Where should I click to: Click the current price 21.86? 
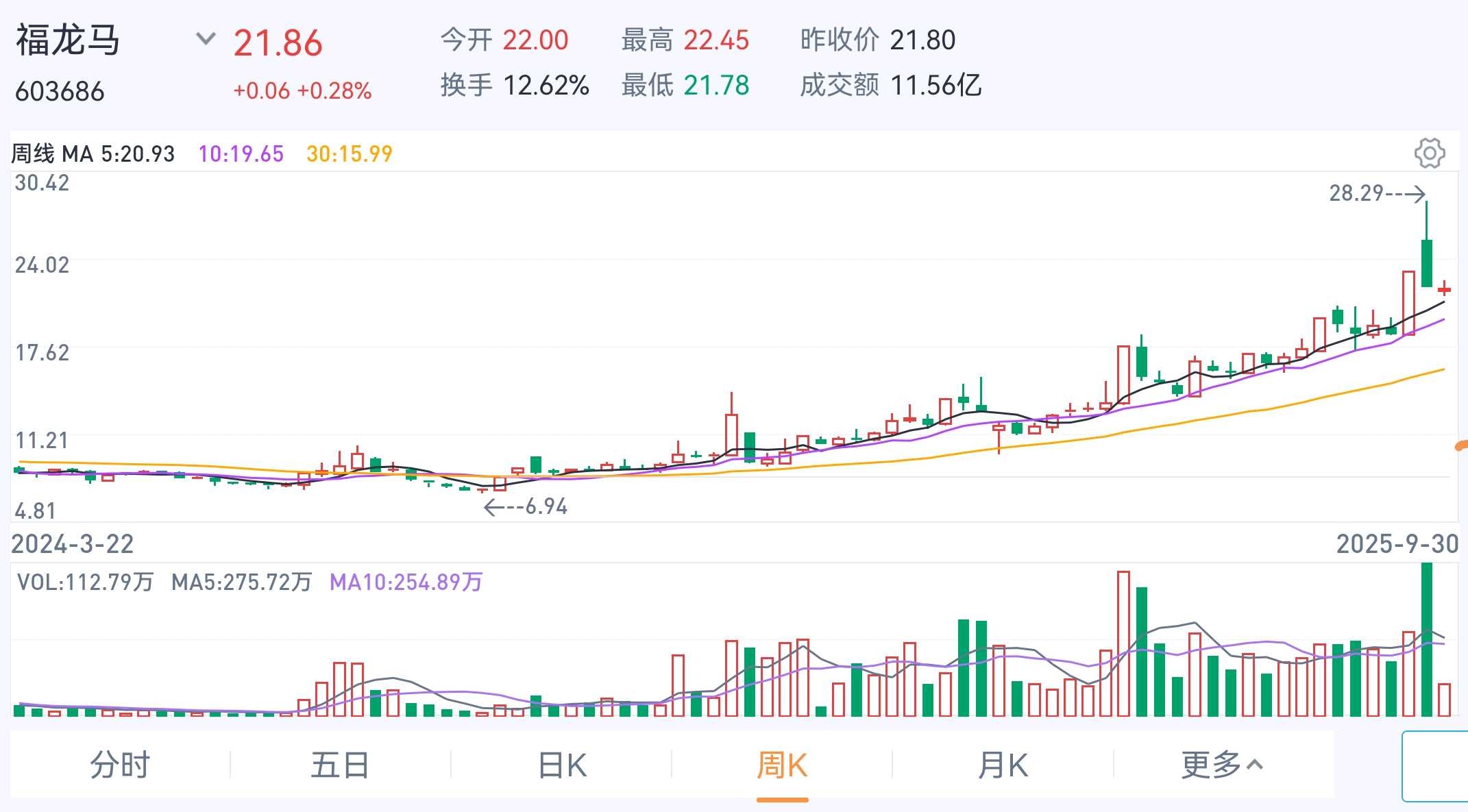tap(278, 43)
